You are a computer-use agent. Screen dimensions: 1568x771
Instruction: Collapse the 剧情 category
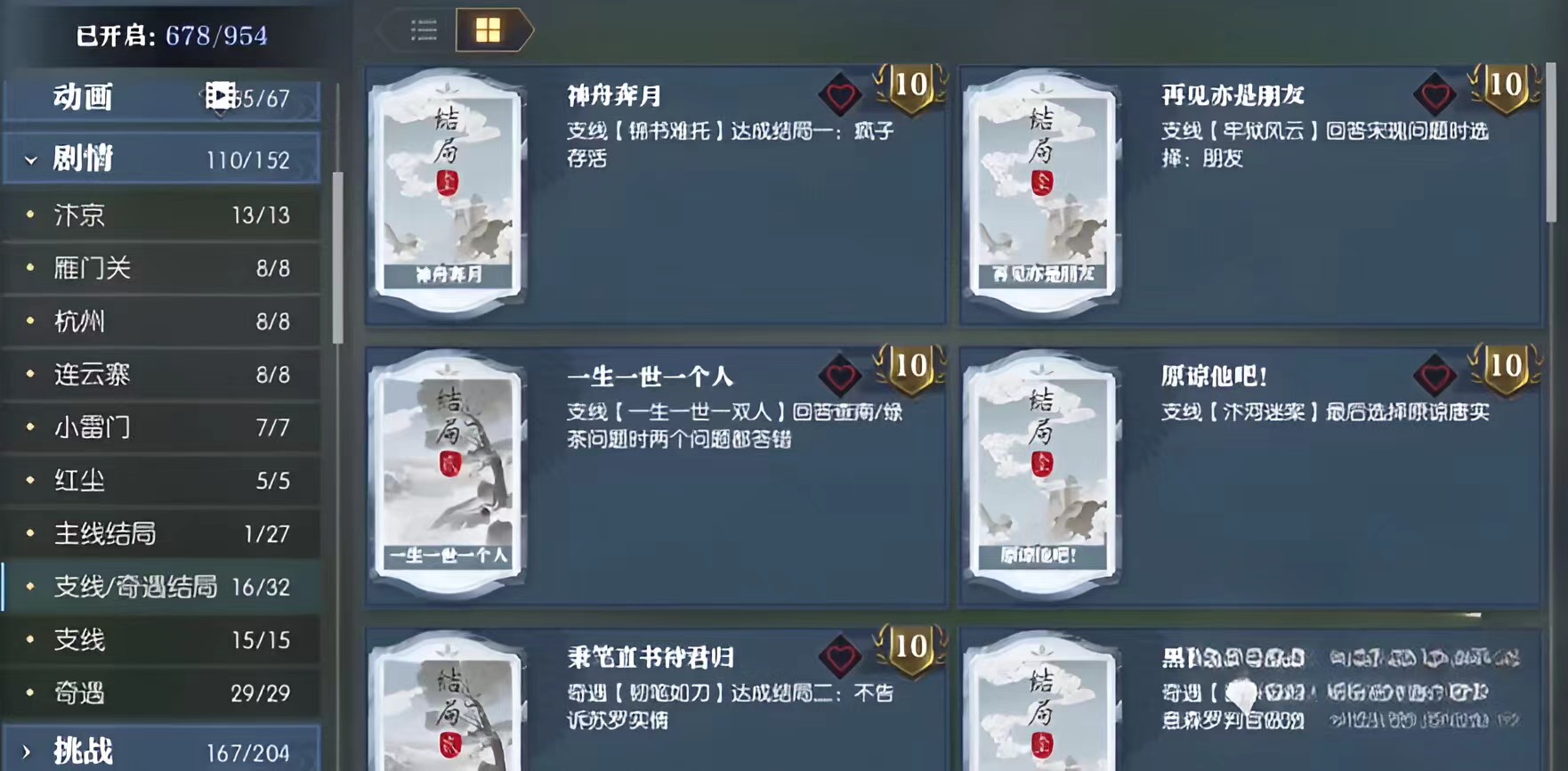tap(162, 159)
